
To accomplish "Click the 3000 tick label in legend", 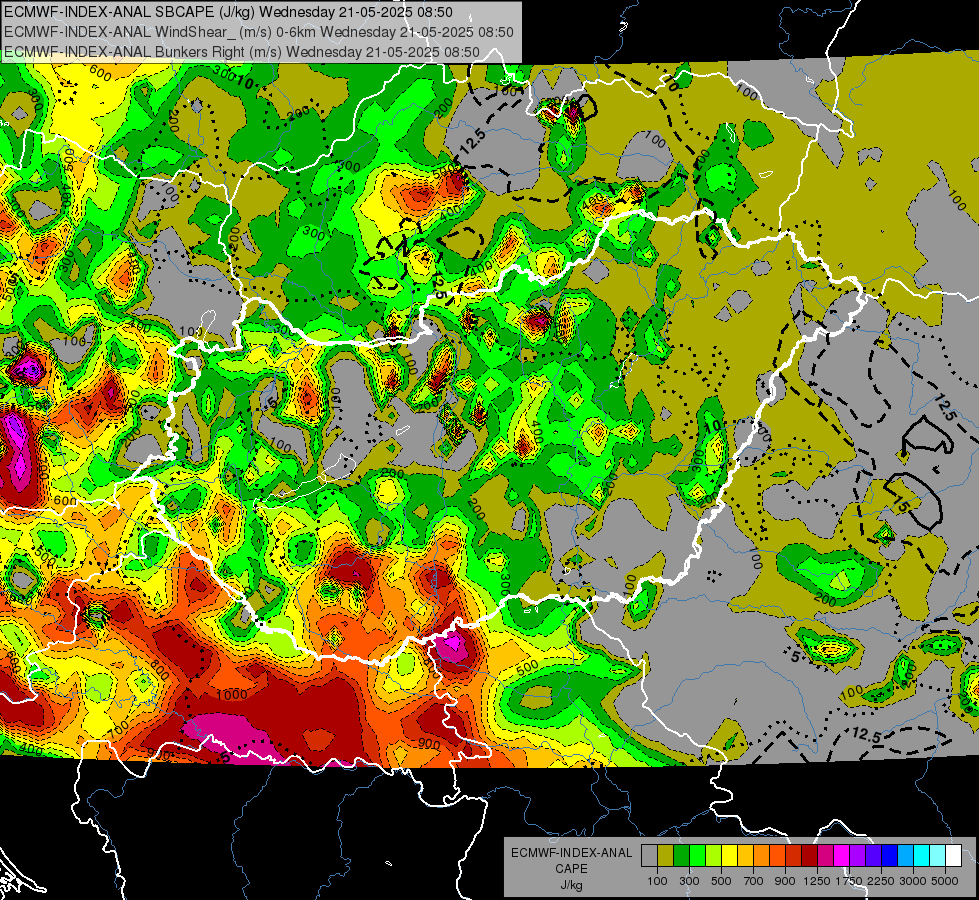I will tap(913, 881).
